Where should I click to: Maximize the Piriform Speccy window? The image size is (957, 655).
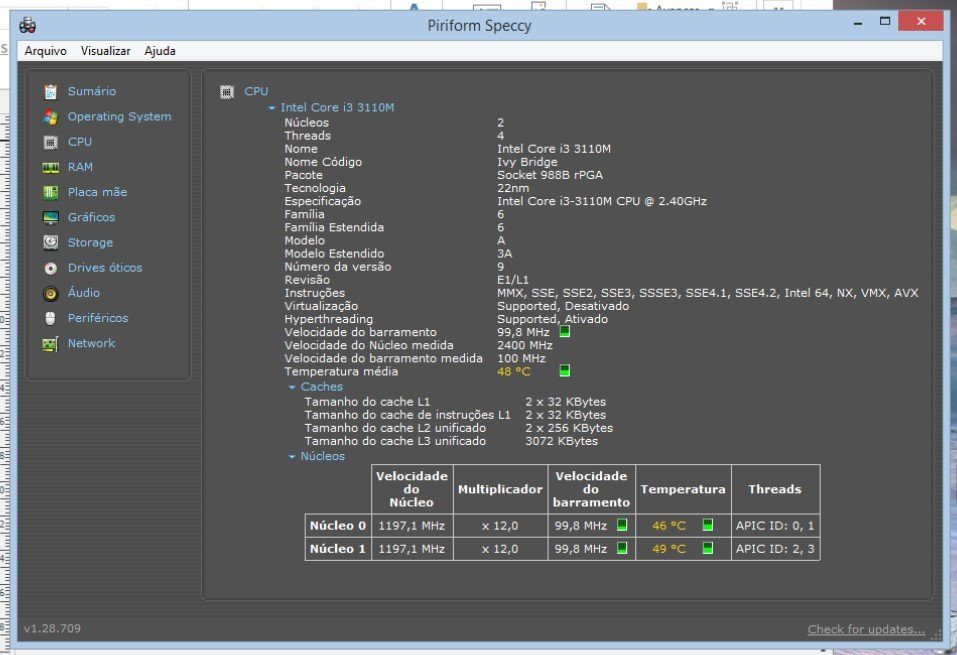(x=885, y=22)
